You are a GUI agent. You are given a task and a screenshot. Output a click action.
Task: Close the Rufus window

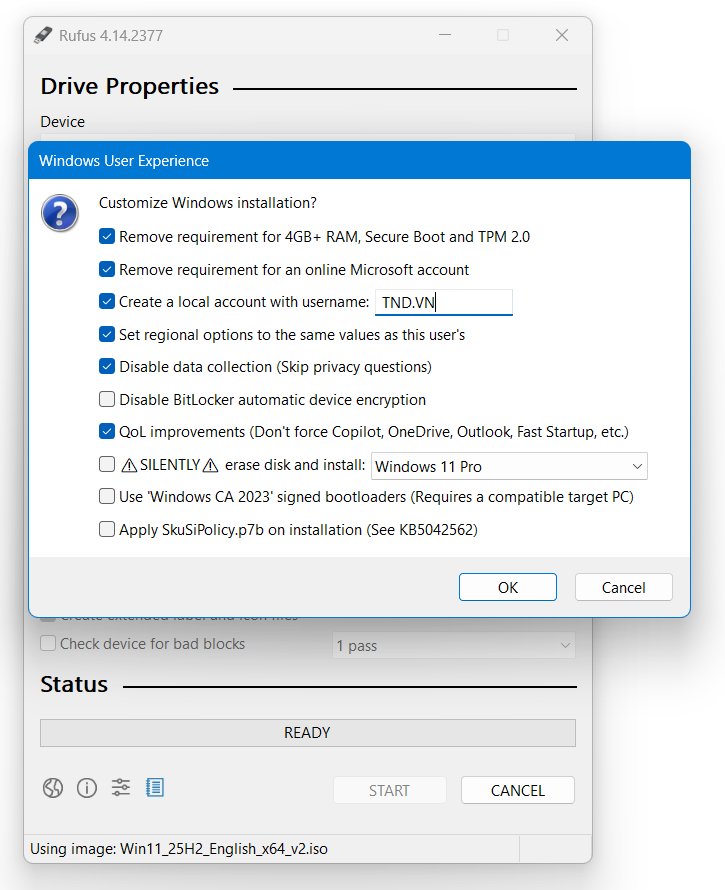562,35
